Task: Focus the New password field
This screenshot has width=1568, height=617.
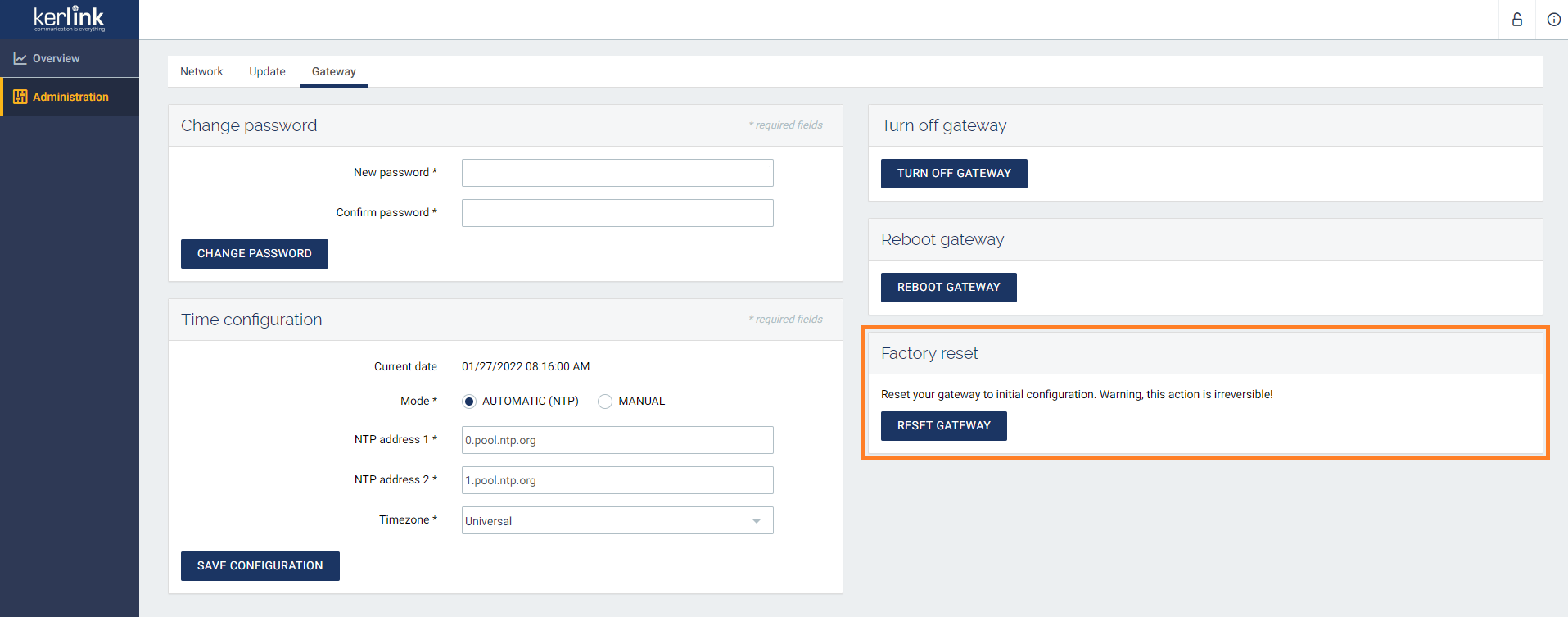Action: point(617,173)
